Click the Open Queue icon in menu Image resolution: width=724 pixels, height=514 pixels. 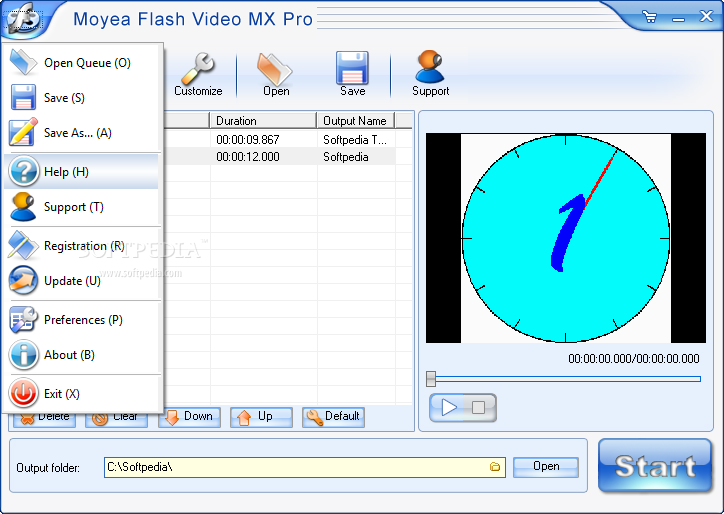[23, 62]
